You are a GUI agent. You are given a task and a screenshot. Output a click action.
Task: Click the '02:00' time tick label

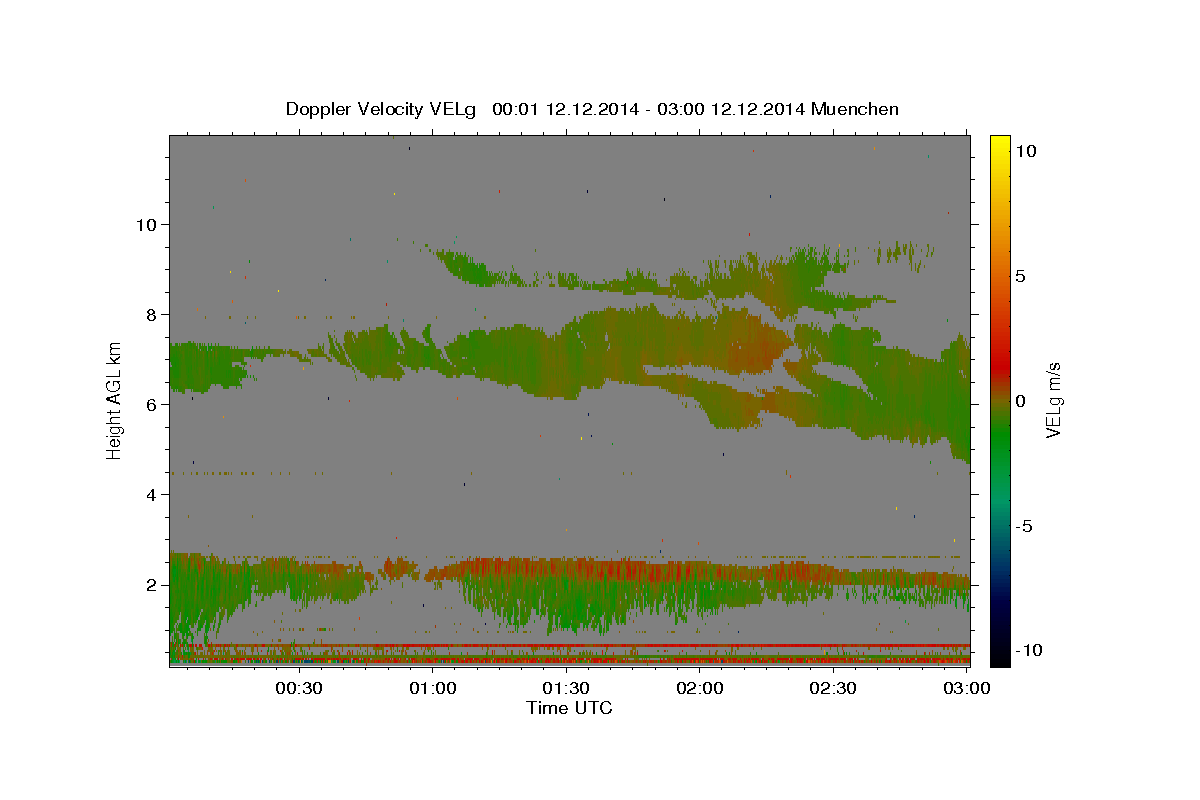[700, 688]
